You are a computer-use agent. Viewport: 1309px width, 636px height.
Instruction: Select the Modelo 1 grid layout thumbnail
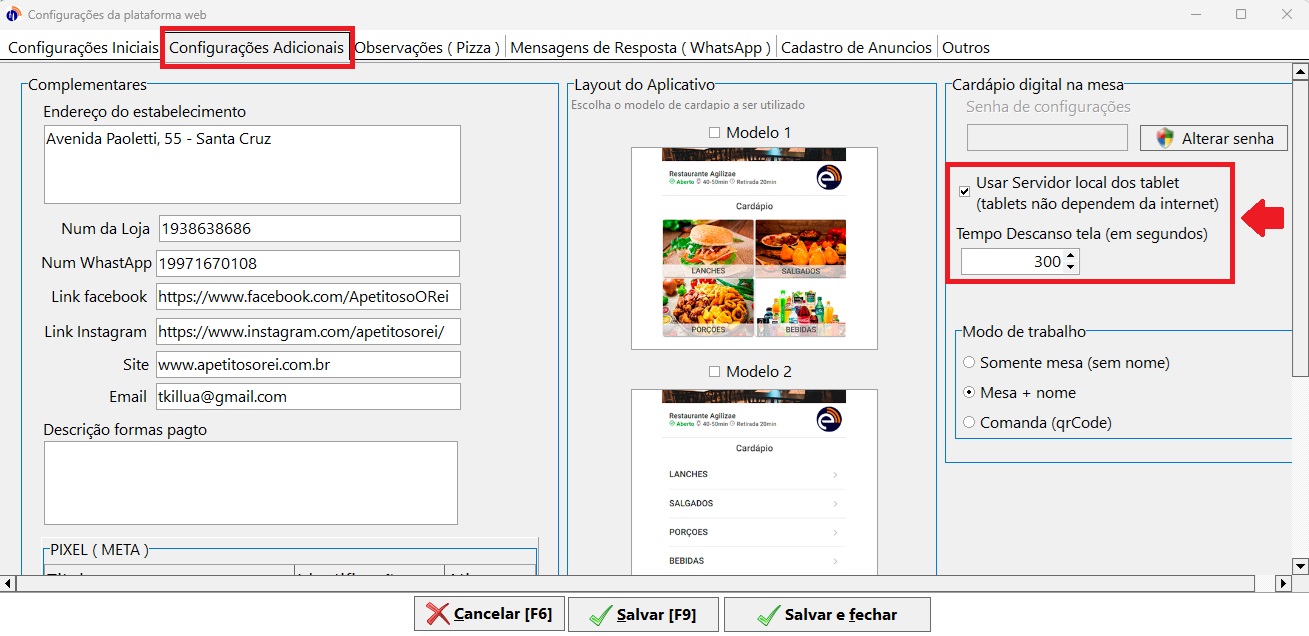point(754,248)
